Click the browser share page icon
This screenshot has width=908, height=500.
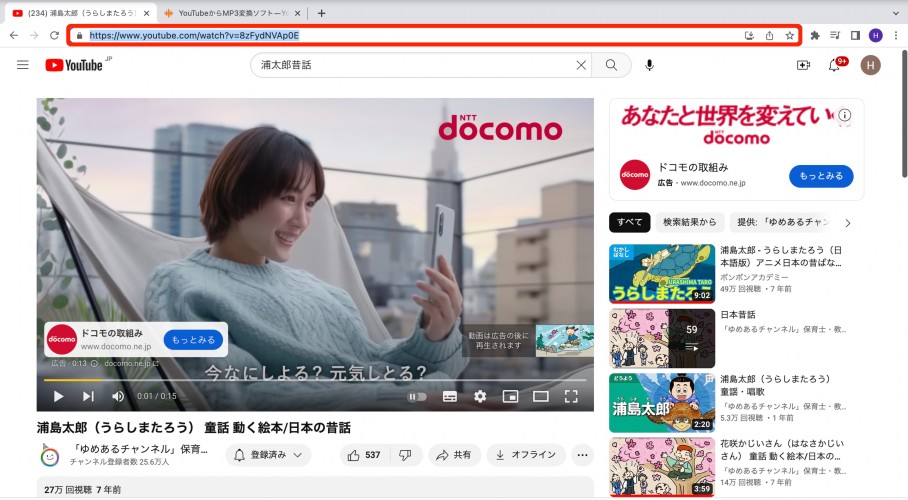[x=769, y=35]
